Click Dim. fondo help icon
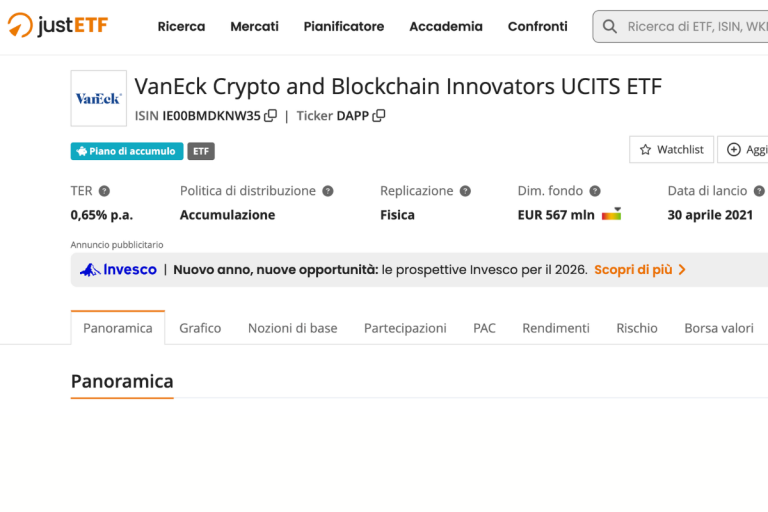 pyautogui.click(x=595, y=191)
